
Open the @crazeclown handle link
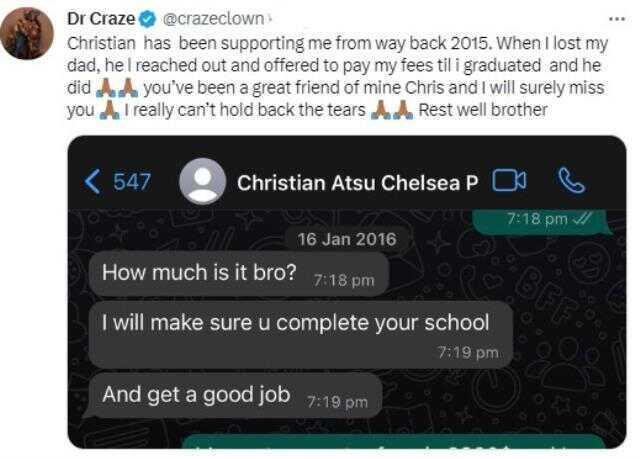213,18
